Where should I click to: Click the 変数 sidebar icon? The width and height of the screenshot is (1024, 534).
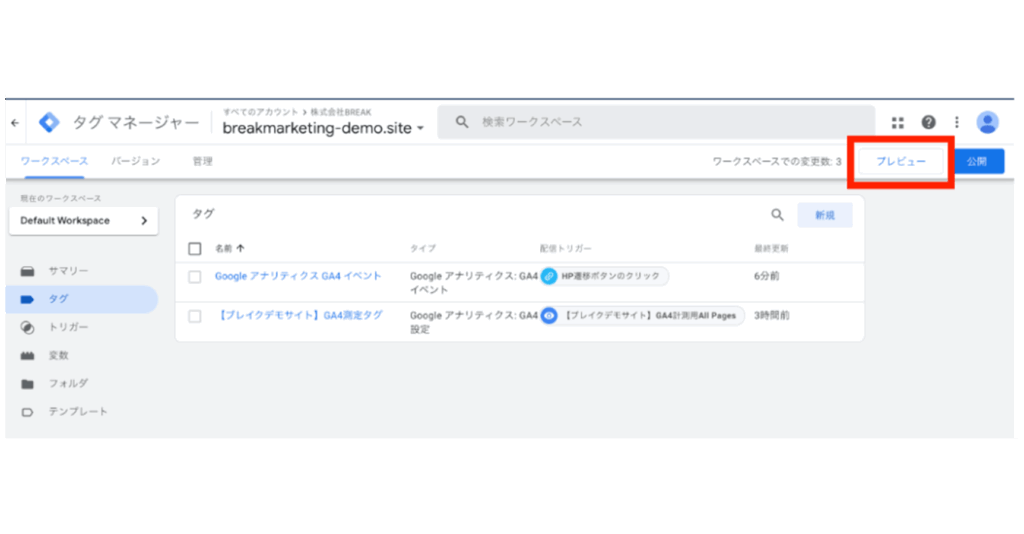(27, 356)
